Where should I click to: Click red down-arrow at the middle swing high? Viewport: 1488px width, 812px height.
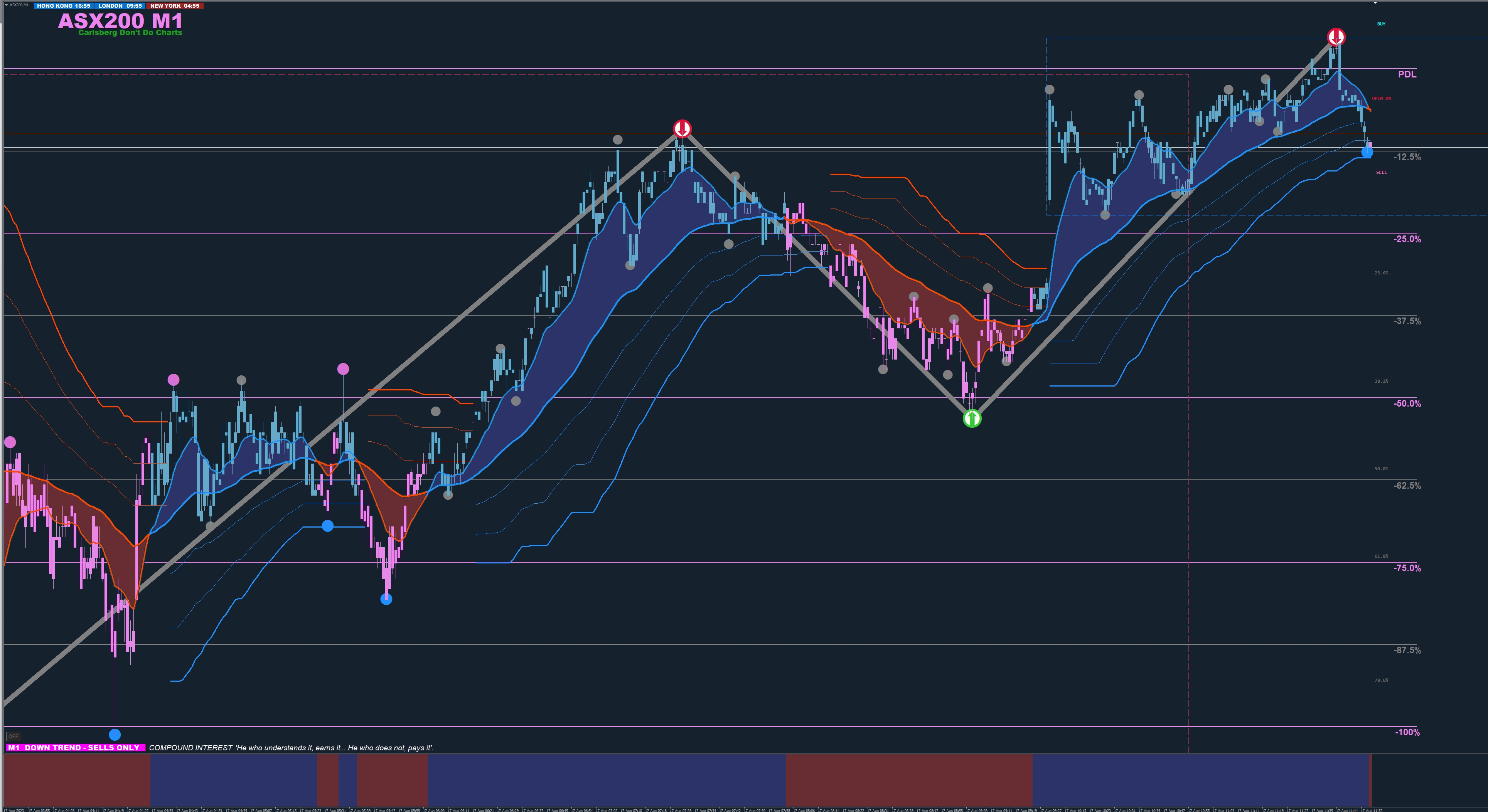(x=682, y=128)
